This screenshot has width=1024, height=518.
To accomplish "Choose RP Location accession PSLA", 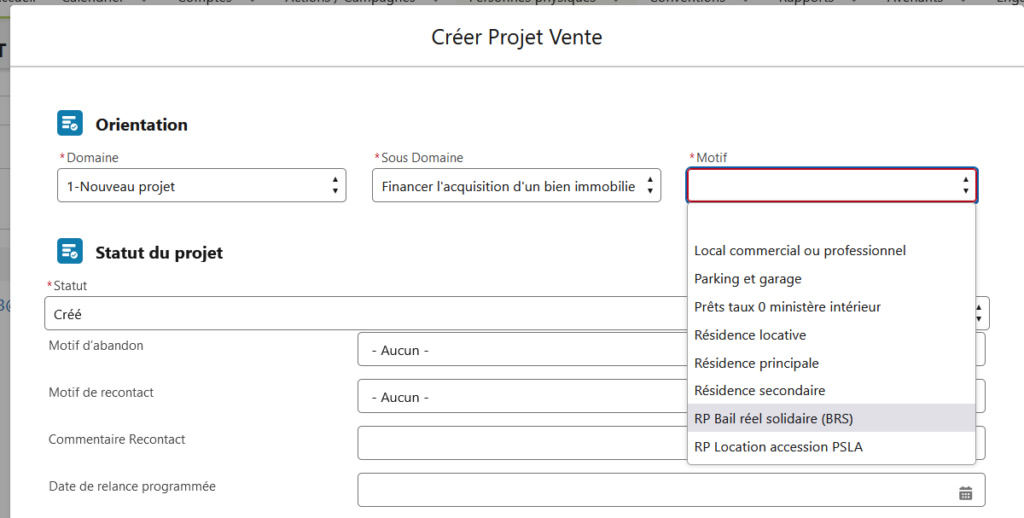I will pyautogui.click(x=778, y=446).
